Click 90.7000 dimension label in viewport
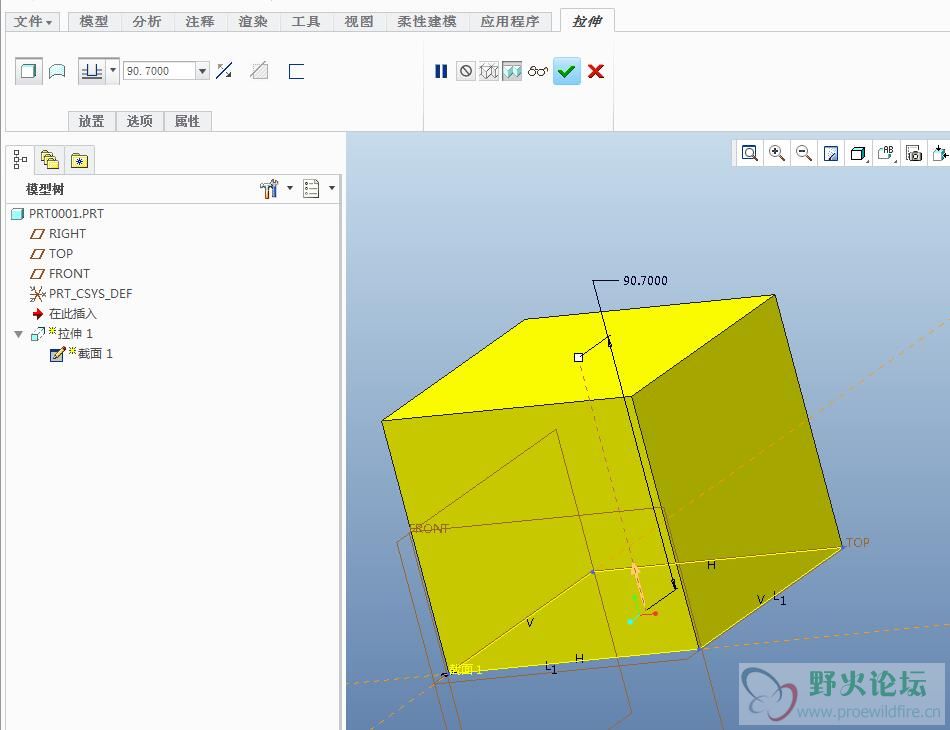Image resolution: width=950 pixels, height=730 pixels. [x=645, y=280]
